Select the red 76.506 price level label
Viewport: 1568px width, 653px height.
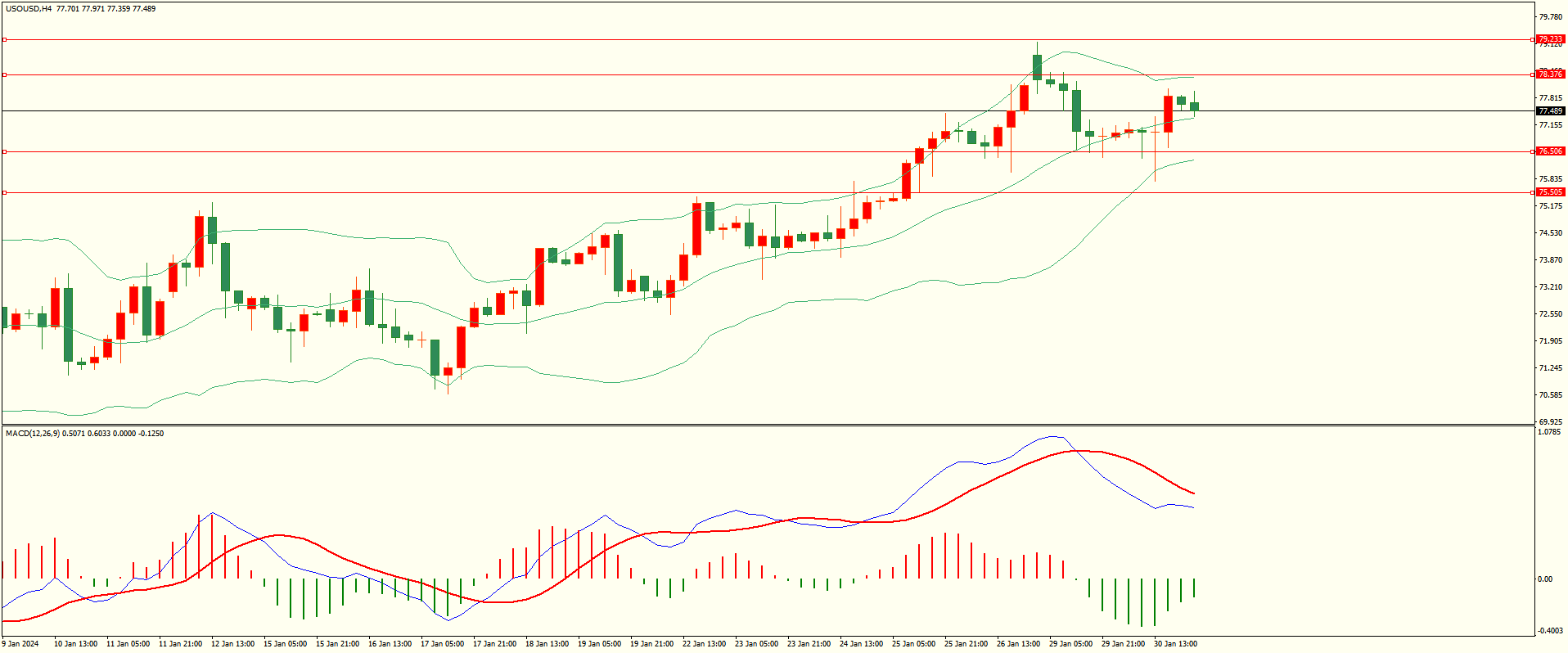(1550, 151)
